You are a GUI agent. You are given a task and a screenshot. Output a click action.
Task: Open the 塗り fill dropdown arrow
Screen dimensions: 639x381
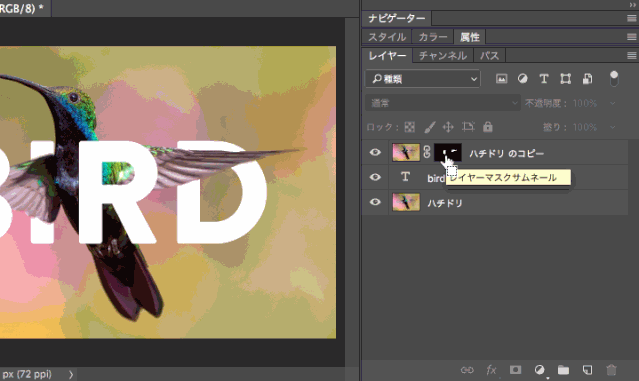pos(613,128)
